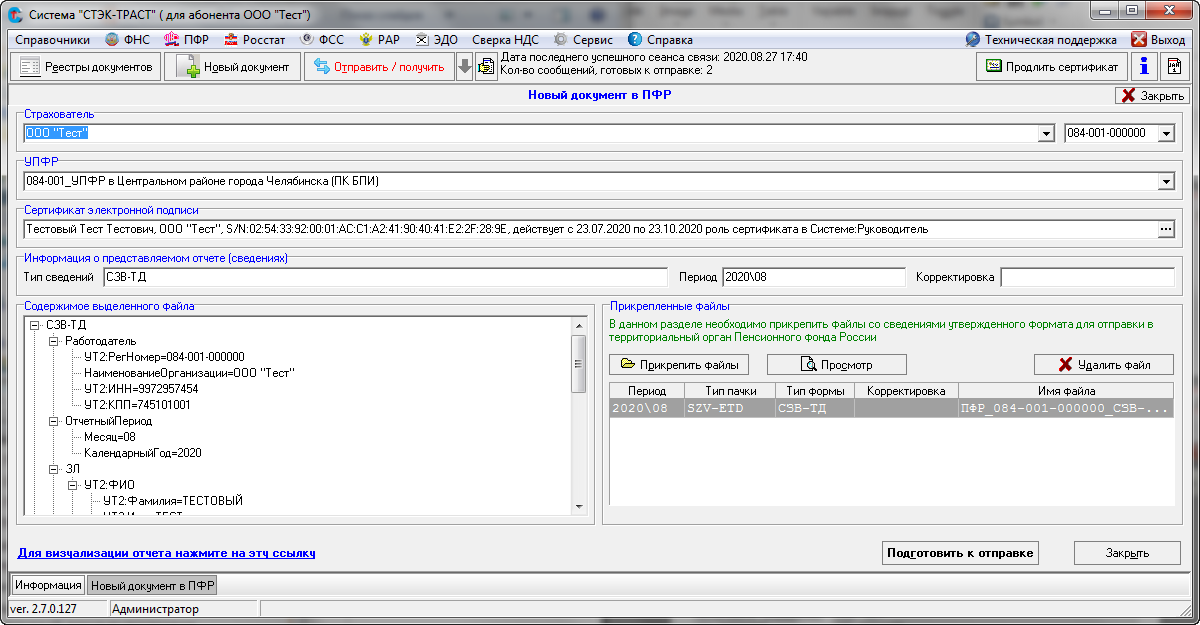The height and width of the screenshot is (625, 1200).
Task: Click the Новый документ toolbar button
Action: 233,67
